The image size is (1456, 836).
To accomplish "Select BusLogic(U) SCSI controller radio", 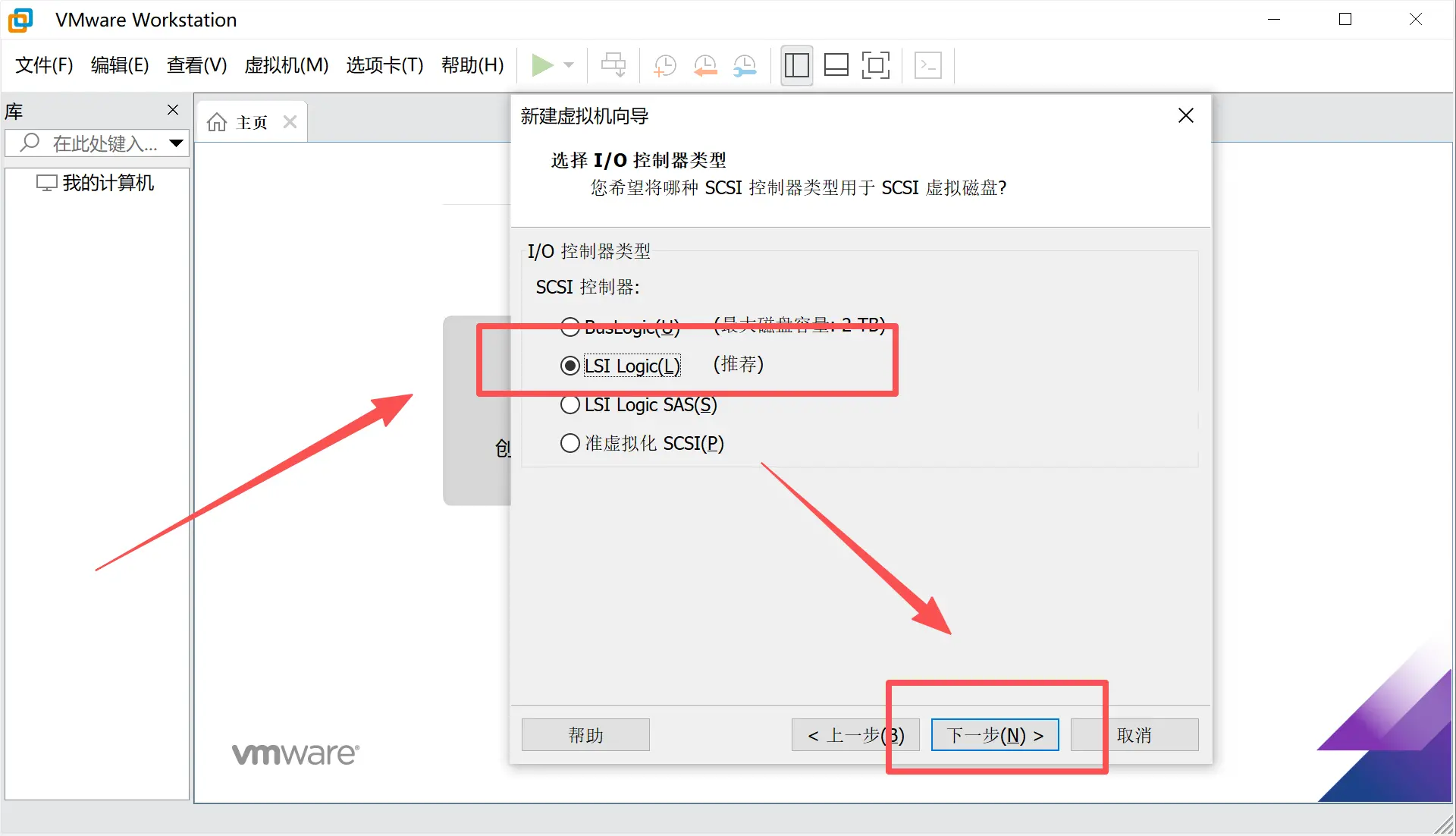I will [570, 327].
